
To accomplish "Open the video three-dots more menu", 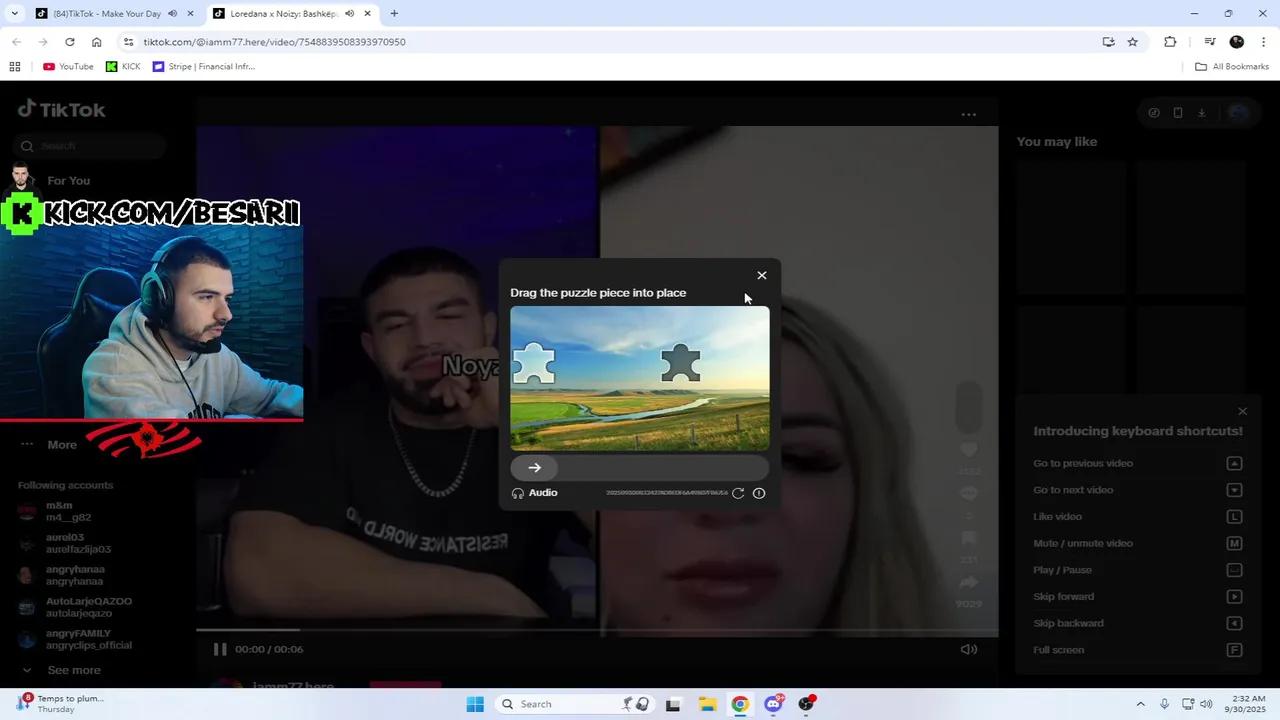I will (968, 114).
